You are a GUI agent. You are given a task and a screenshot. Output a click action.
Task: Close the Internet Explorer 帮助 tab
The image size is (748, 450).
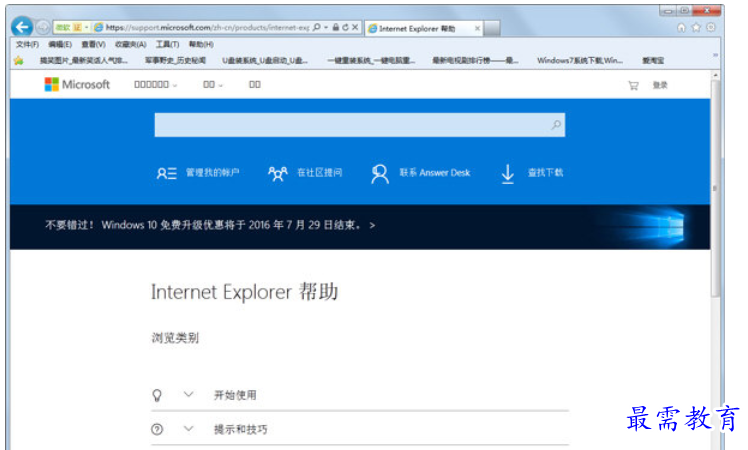point(477,29)
